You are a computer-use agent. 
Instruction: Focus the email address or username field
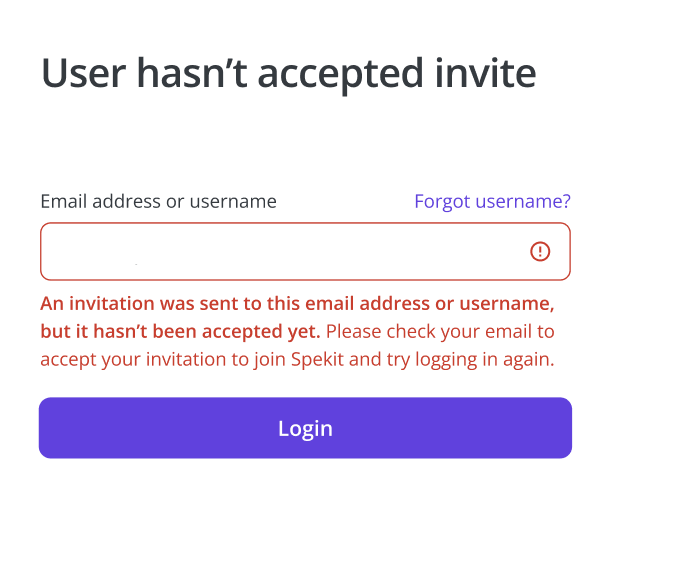click(x=305, y=251)
